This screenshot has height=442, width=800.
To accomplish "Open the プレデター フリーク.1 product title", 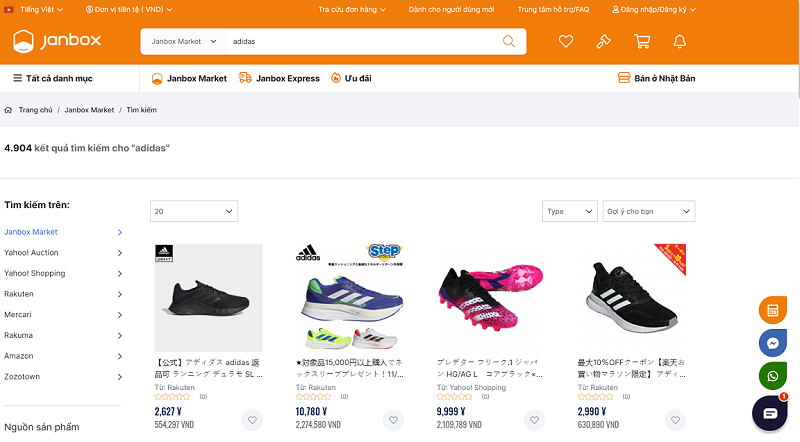I will pos(490,368).
